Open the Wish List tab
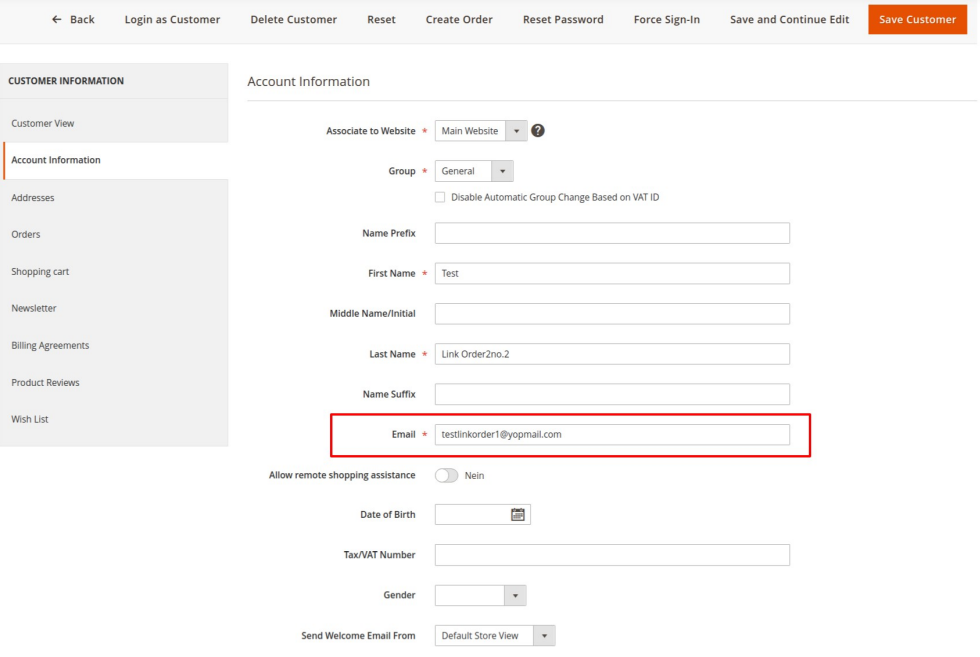The width and height of the screenshot is (980, 657). 30,420
